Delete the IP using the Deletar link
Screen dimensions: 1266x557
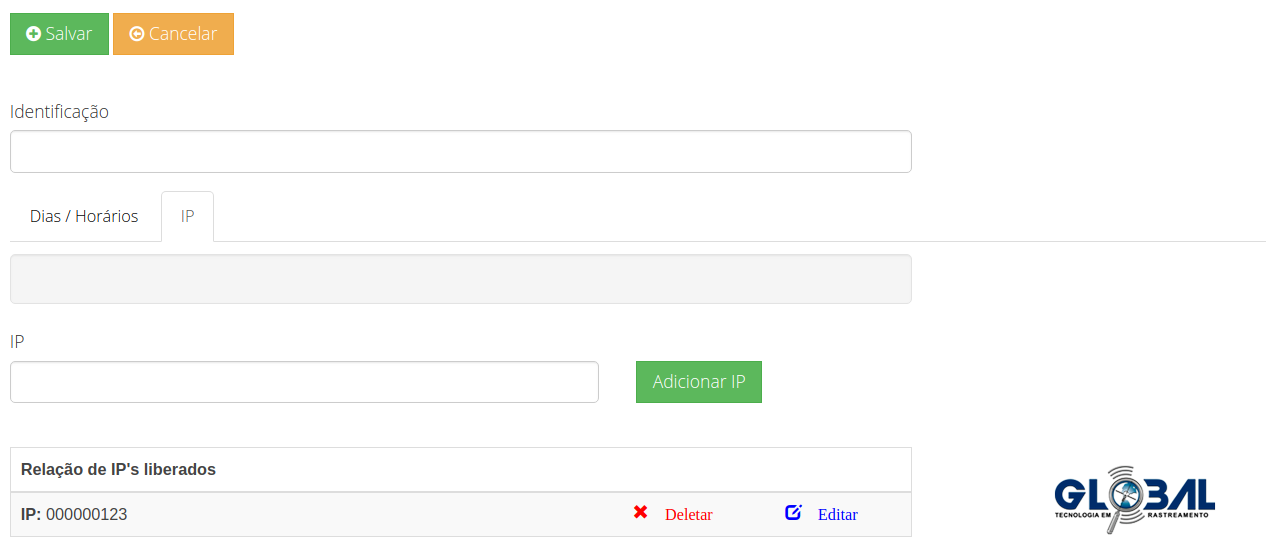pos(689,515)
